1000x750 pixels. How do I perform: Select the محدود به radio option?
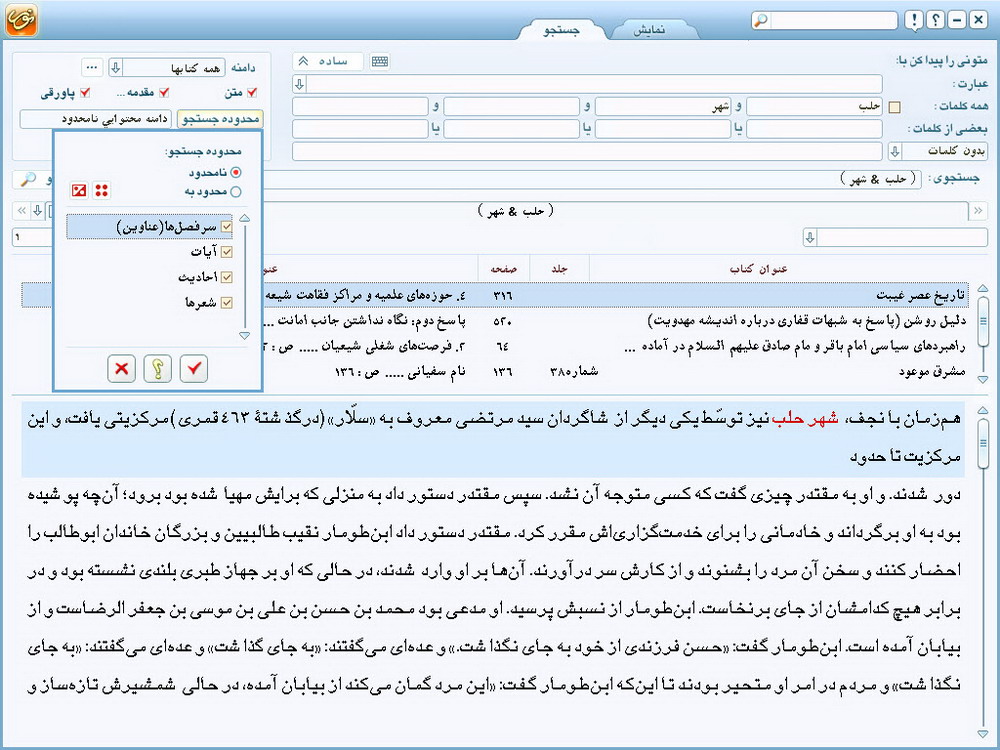coord(236,192)
